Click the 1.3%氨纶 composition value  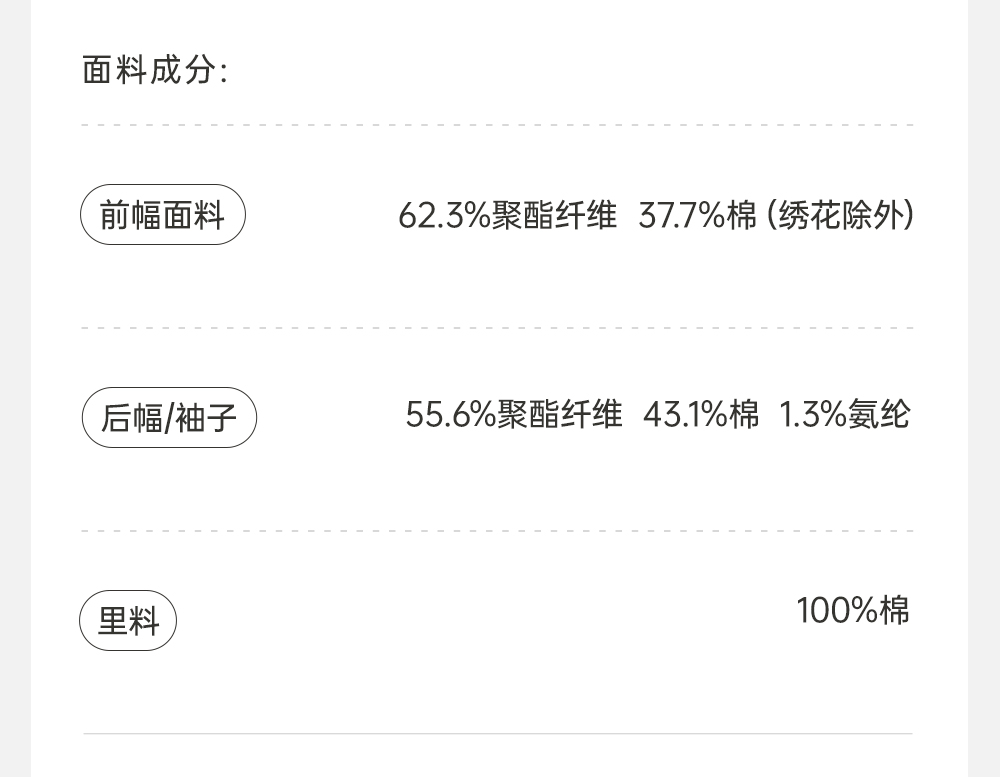coord(844,414)
